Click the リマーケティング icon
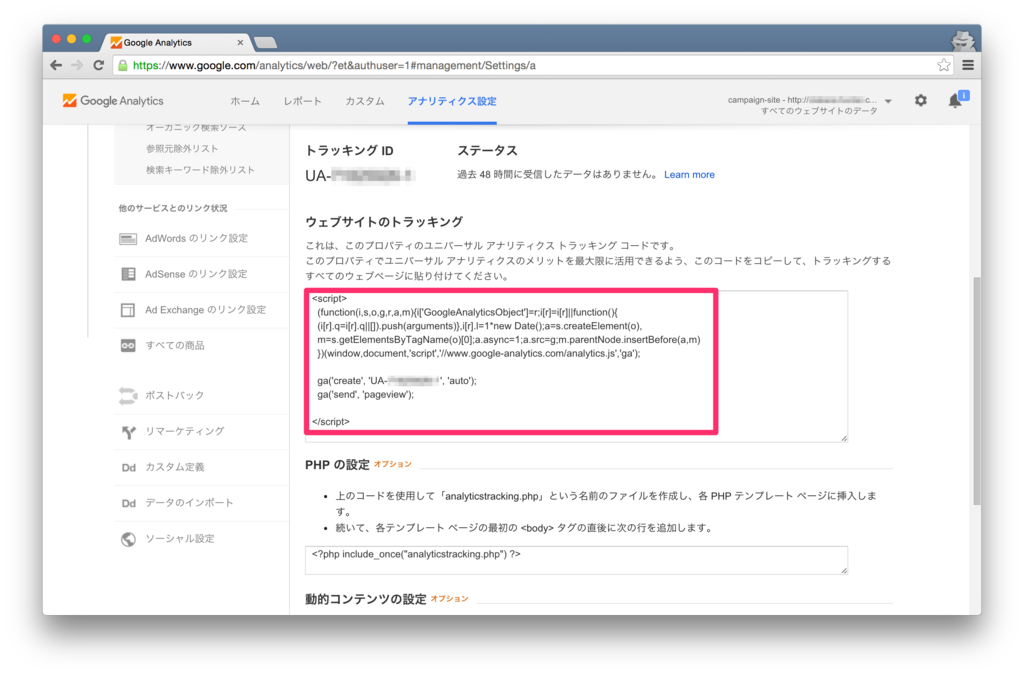This screenshot has height=676, width=1024. pyautogui.click(x=129, y=432)
